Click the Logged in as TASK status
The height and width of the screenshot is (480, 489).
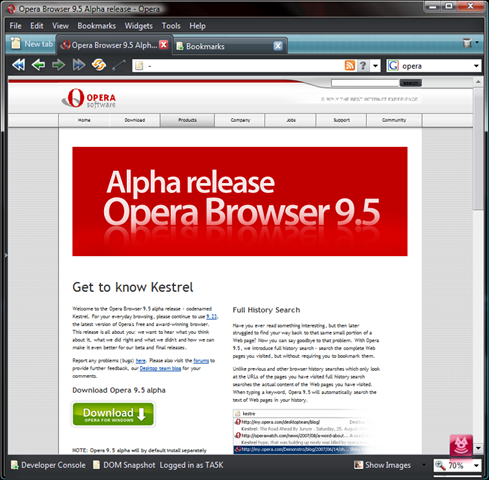(191, 465)
